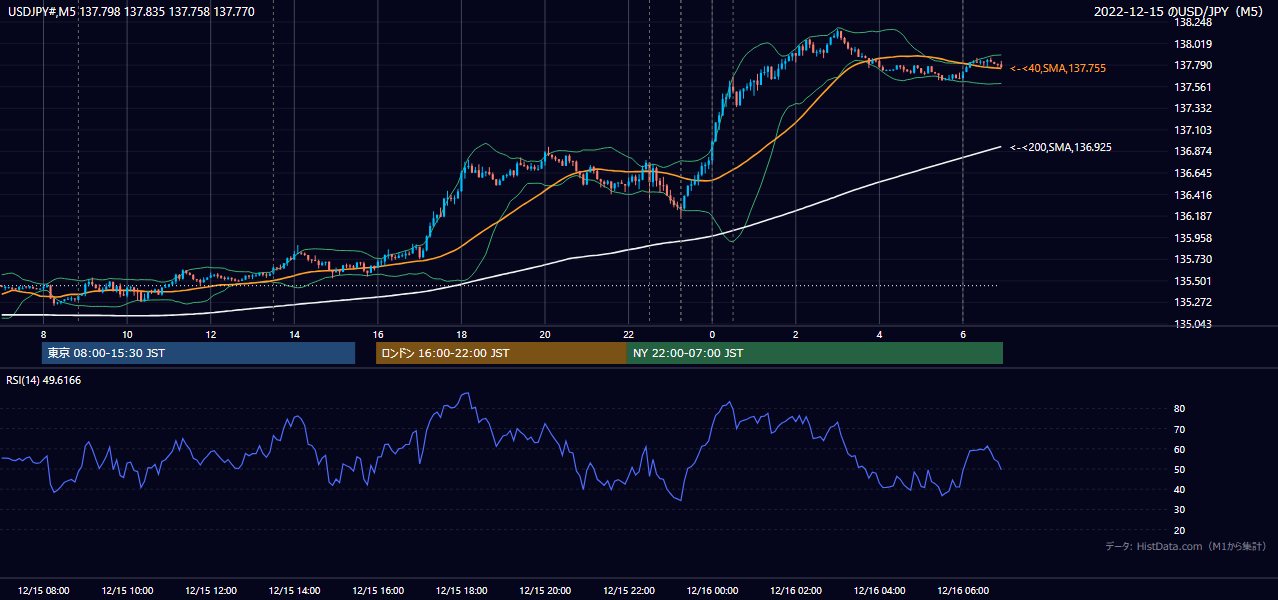The image size is (1278, 600).
Task: Click RSI scale level 20
Action: click(1179, 530)
